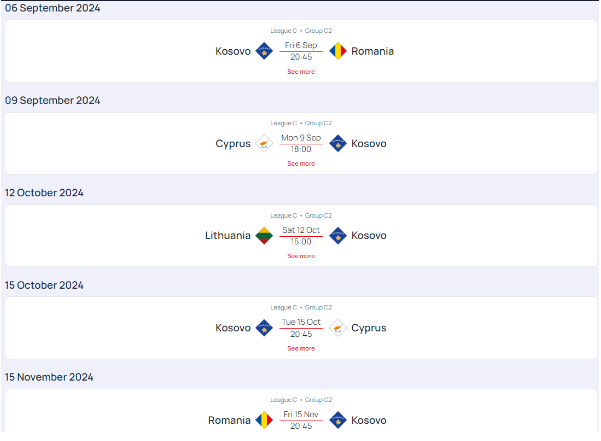Screen dimensions: 601x441
Task: Click Kosovo flag in 15 November match
Action: [x=338, y=420]
